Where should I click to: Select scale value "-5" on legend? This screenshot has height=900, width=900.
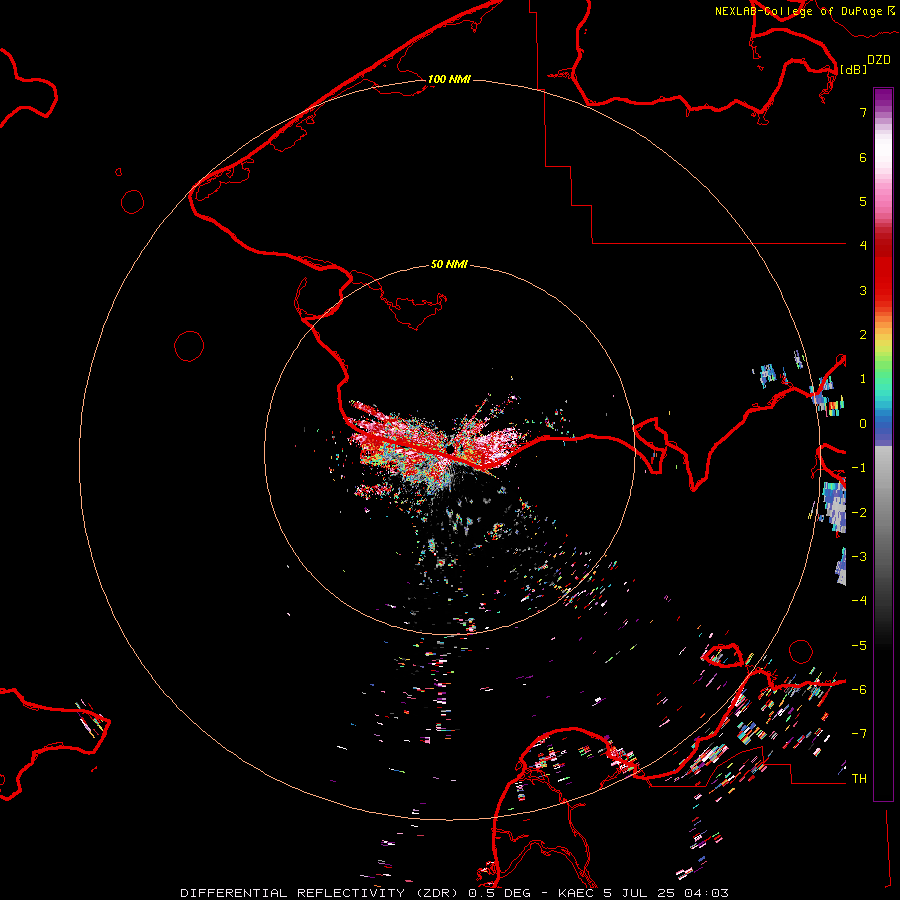pyautogui.click(x=859, y=646)
